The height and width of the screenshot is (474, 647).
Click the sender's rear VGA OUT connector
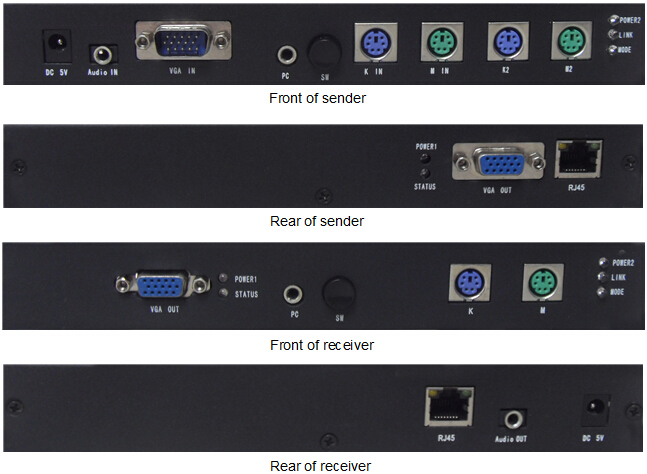pos(498,162)
